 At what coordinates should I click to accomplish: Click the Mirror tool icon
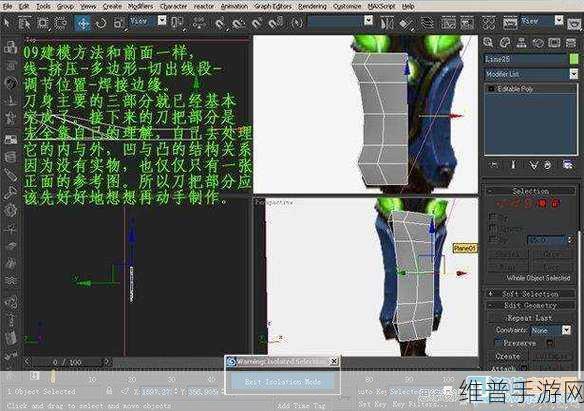[x=387, y=23]
